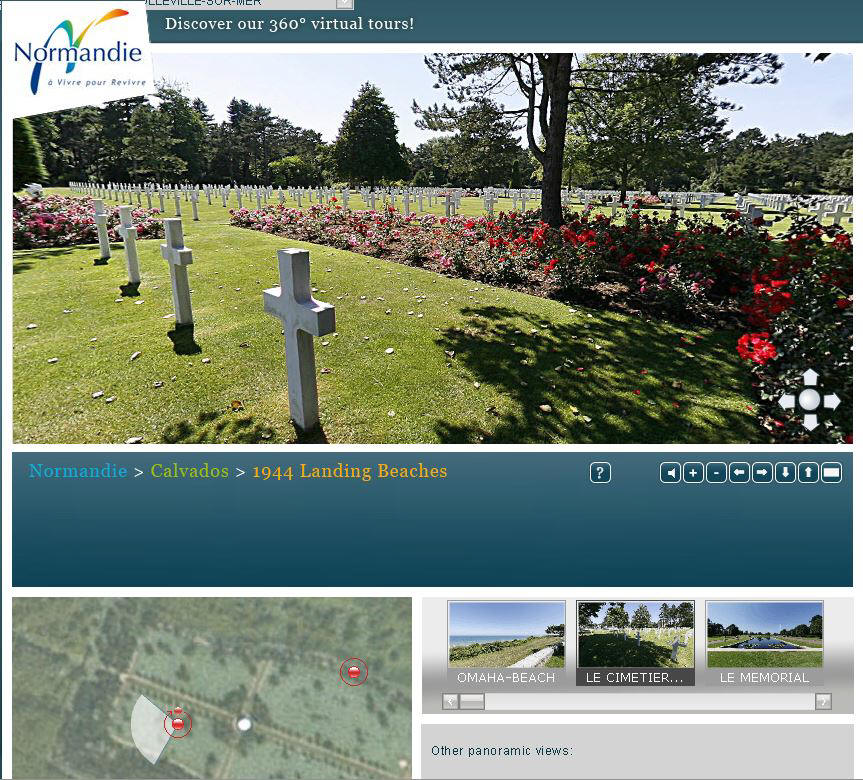Click the down arrow on the panorama navigation pad
Viewport: 863px width, 780px height.
[x=811, y=422]
